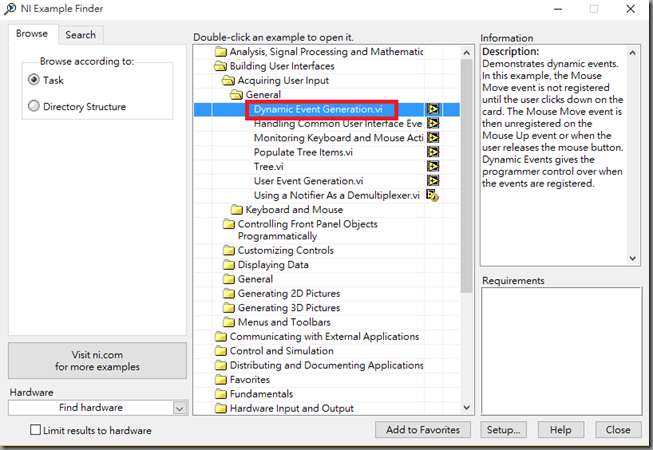653x450 pixels.
Task: Click the VI icon beside Handling Common User Interface Events
Action: [433, 123]
